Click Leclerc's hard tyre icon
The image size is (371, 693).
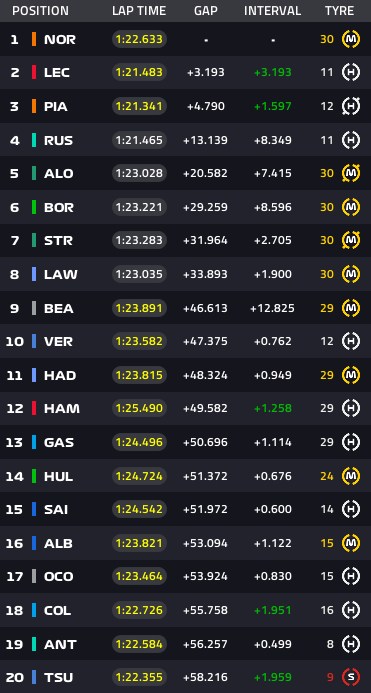351,72
